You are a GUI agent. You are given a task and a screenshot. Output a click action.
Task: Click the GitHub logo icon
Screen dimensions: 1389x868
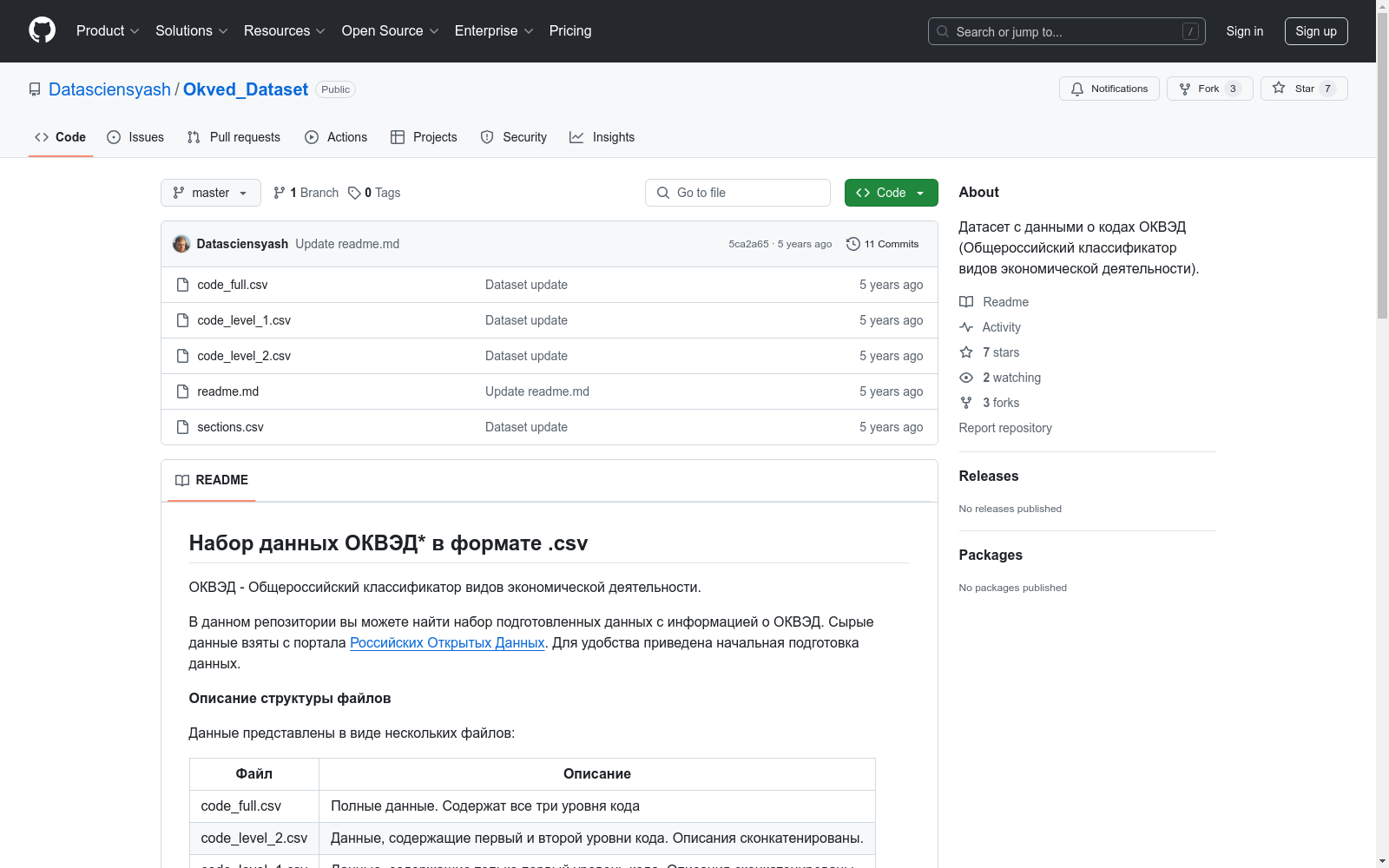point(42,30)
